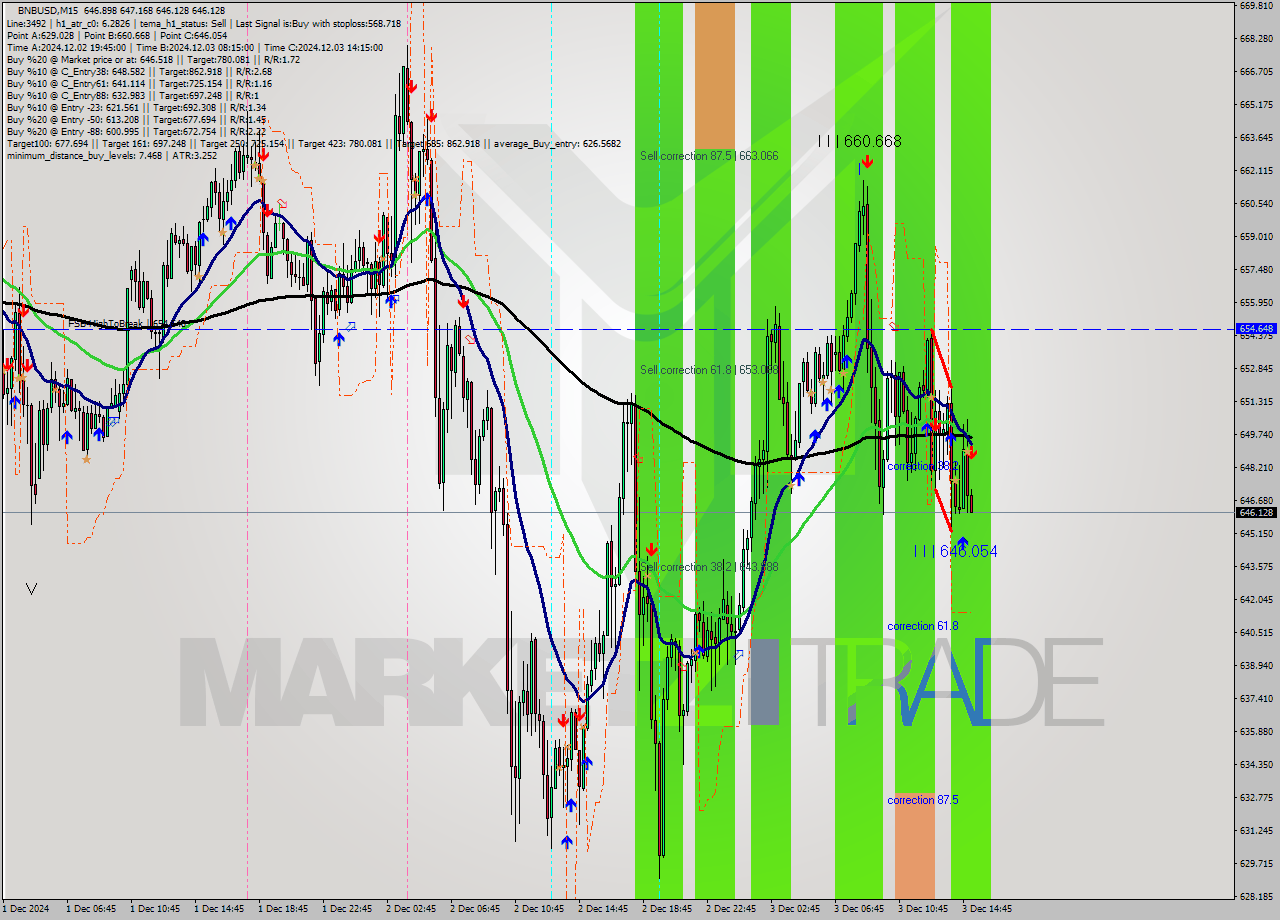Click the 'I I I 660.668' peak label
This screenshot has width=1280, height=920.
859,141
